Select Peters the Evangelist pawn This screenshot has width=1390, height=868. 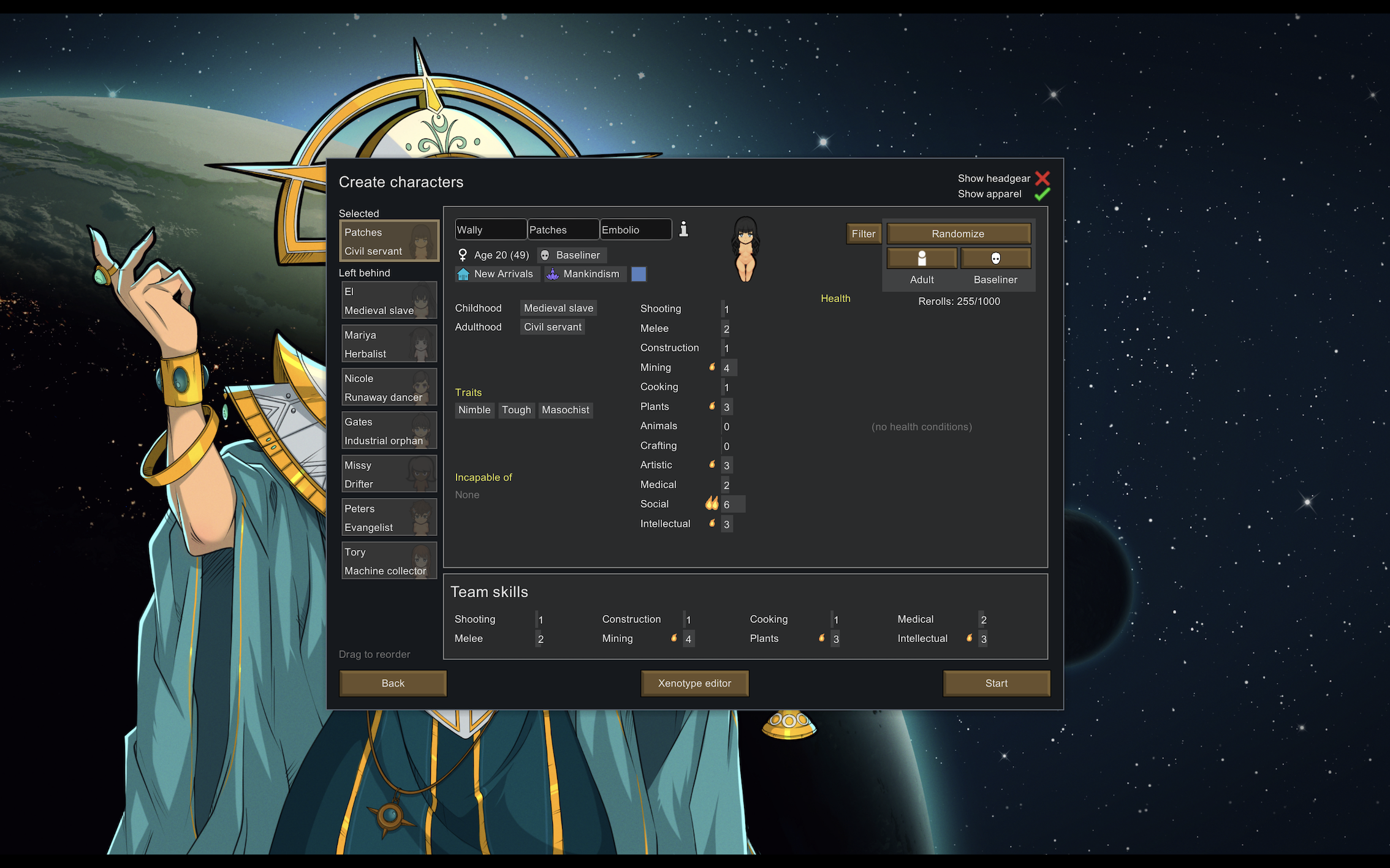(x=389, y=518)
